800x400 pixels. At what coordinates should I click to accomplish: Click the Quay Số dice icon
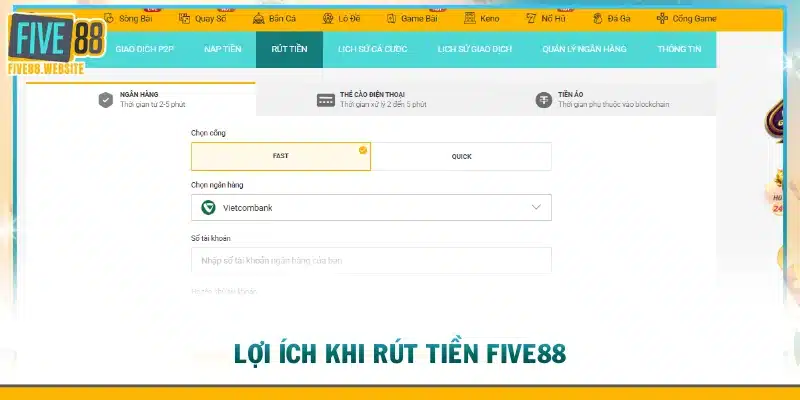coord(184,19)
